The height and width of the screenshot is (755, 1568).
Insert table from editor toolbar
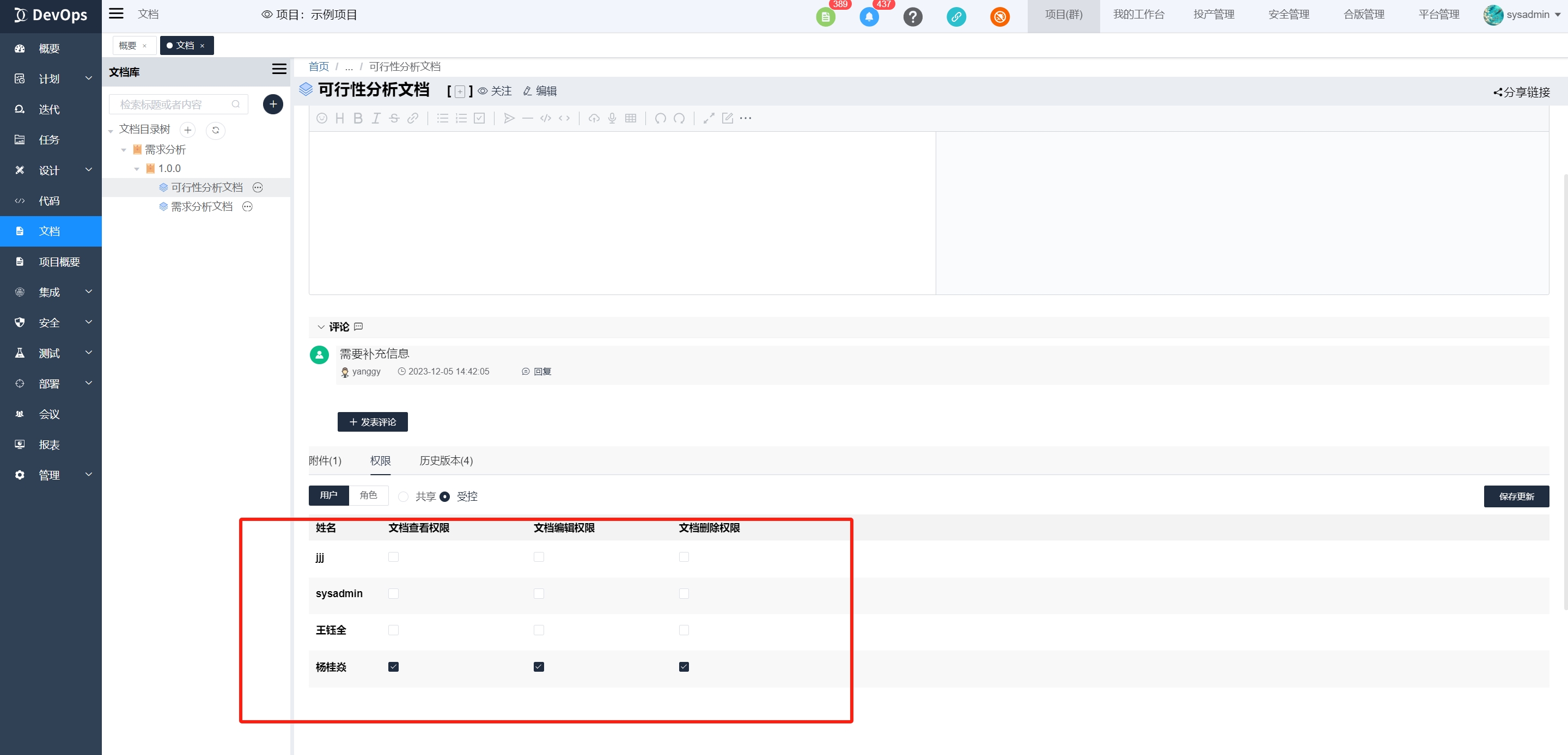pyautogui.click(x=631, y=118)
